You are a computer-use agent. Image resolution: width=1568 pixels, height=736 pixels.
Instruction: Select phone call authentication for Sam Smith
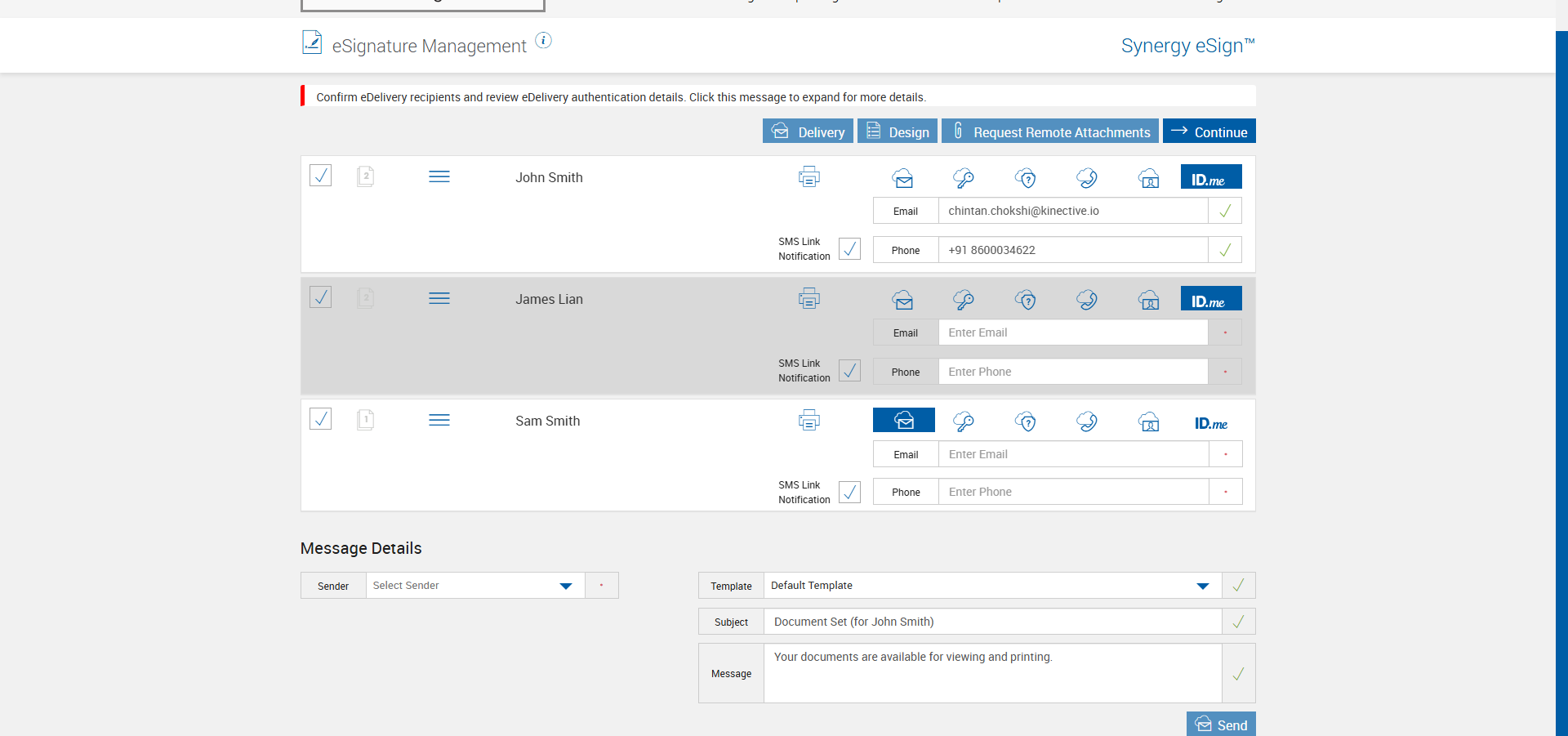click(1087, 422)
